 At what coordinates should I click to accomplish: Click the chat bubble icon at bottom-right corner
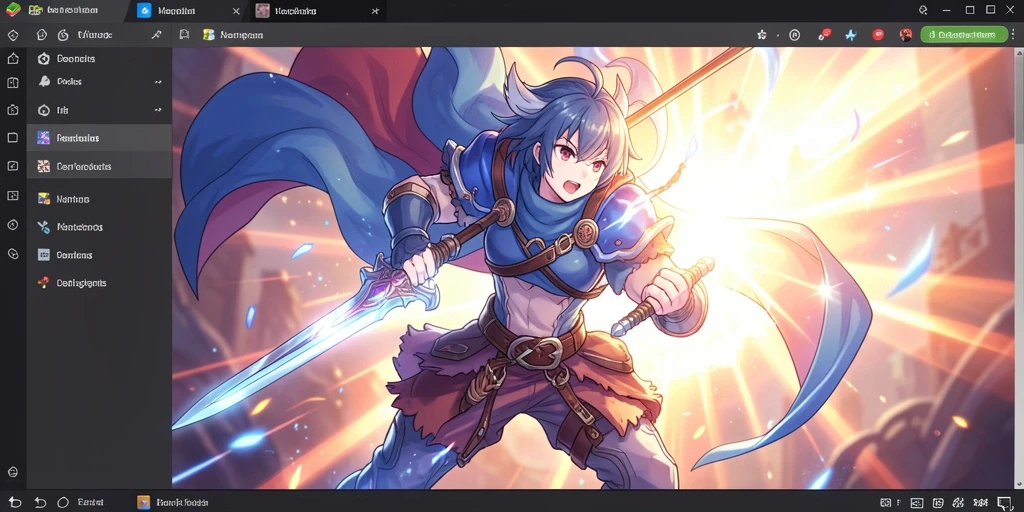pyautogui.click(x=1005, y=502)
